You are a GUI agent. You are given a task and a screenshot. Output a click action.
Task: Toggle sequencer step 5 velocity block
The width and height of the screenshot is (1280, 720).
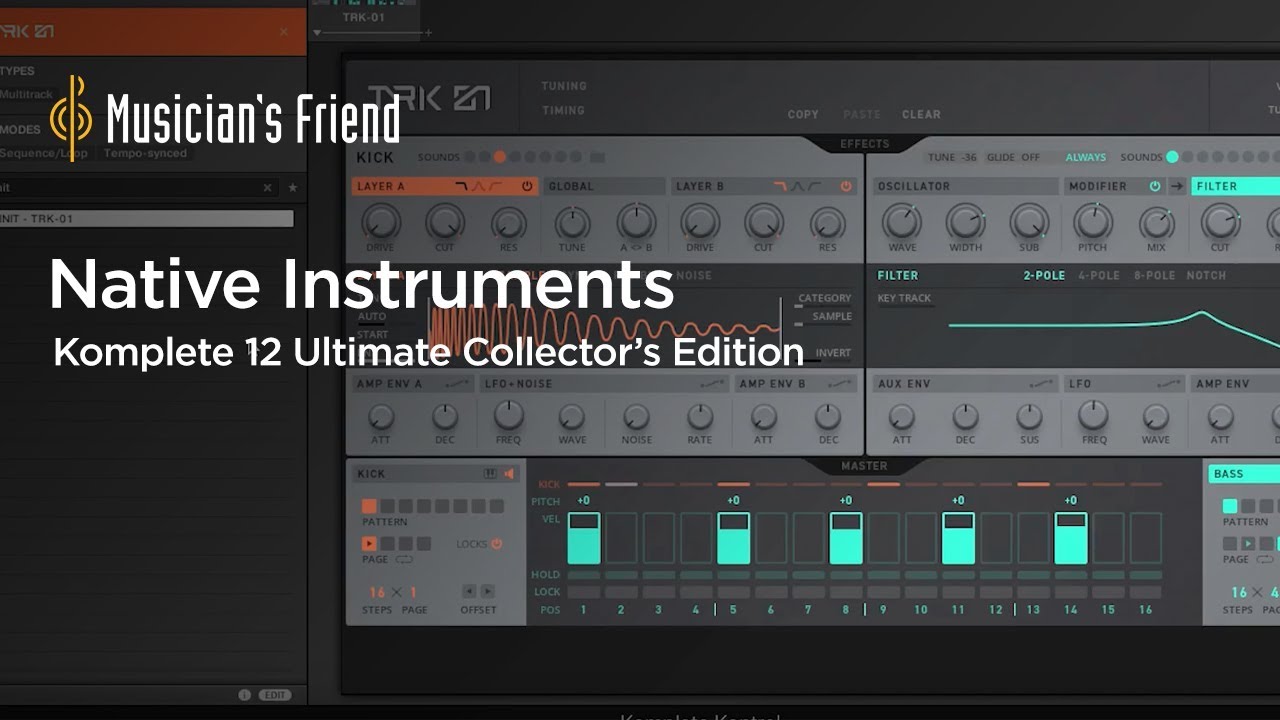point(733,538)
